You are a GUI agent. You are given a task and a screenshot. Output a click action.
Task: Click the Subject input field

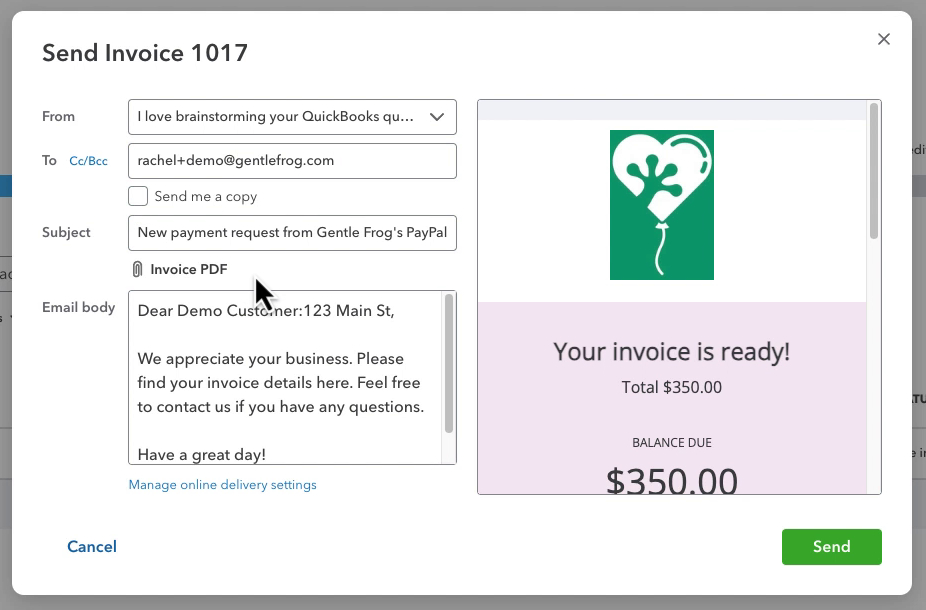[292, 233]
